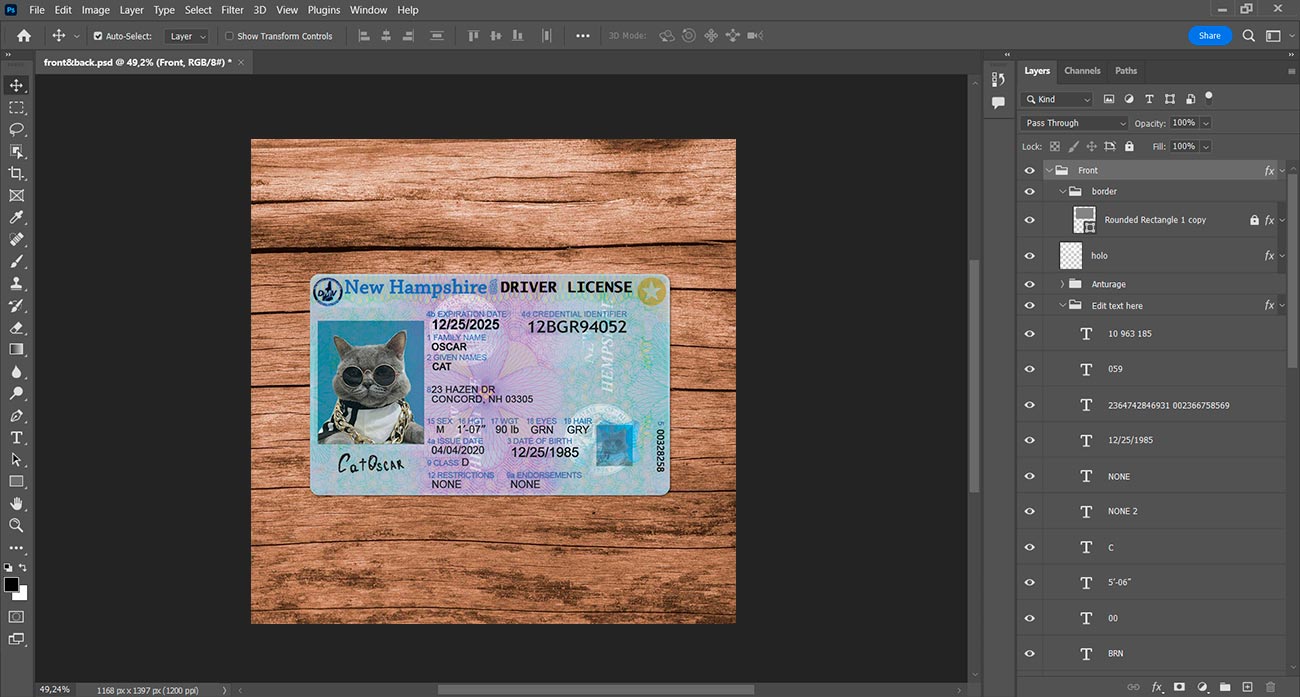Click the Share button
This screenshot has width=1300, height=697.
[1209, 36]
